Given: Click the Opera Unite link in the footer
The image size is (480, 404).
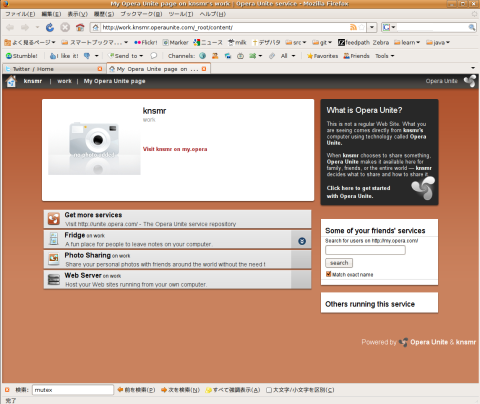Looking at the screenshot, I should [x=429, y=342].
